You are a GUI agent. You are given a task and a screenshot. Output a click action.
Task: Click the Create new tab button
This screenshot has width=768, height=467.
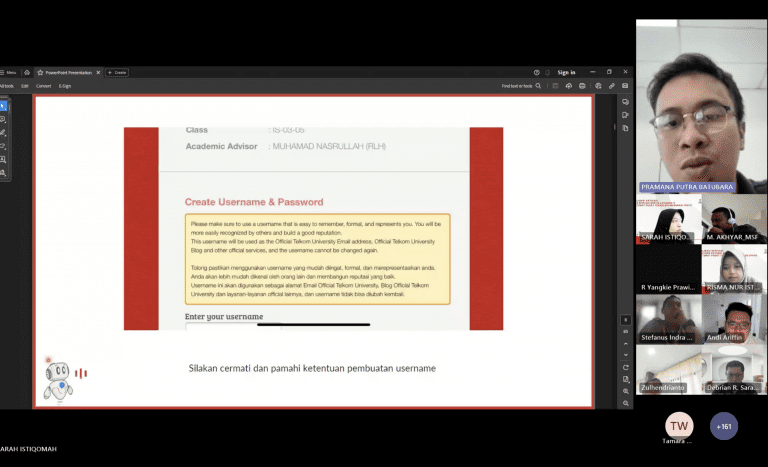pos(117,73)
